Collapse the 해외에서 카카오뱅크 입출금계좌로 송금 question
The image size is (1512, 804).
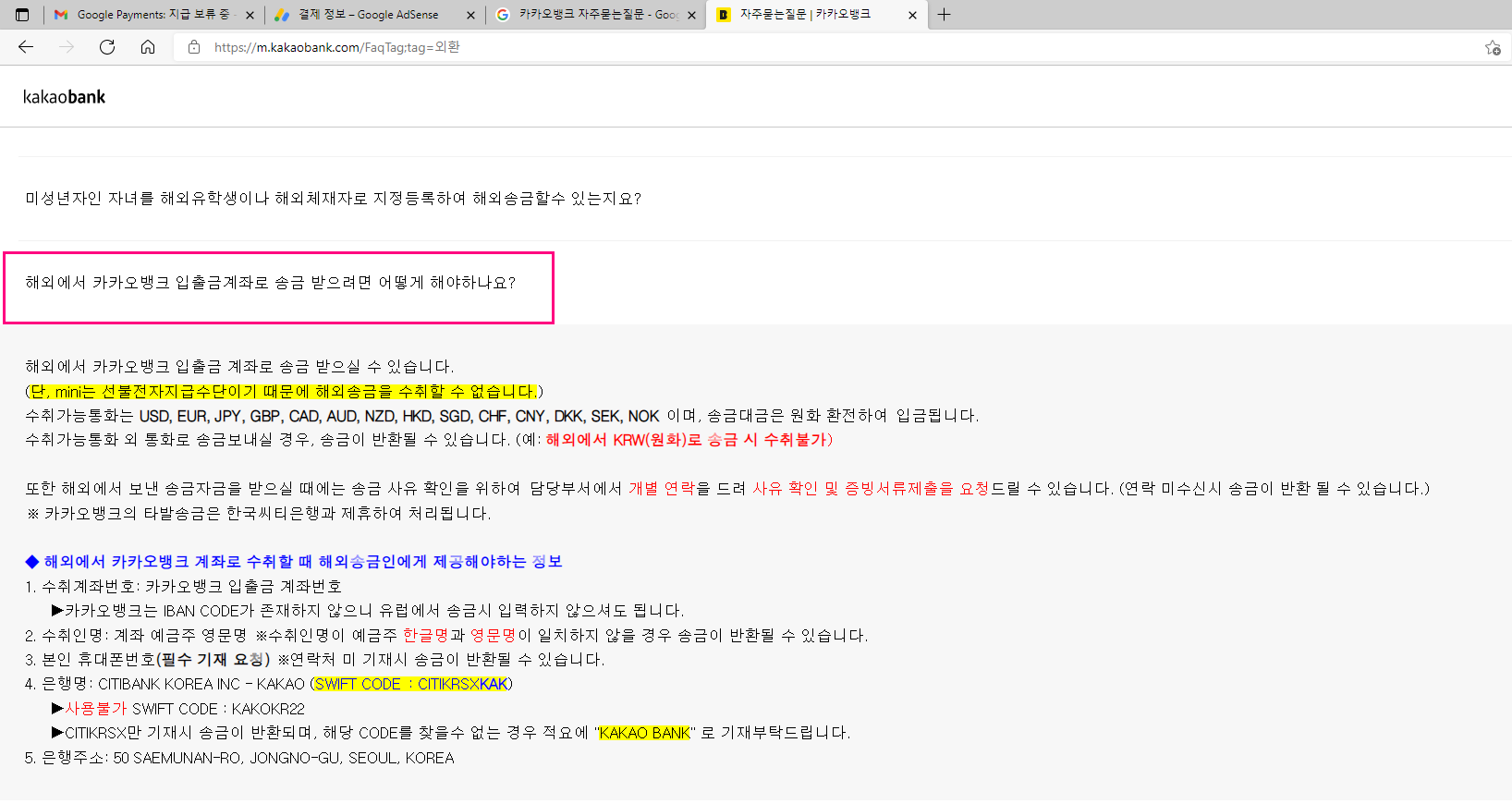[x=270, y=283]
